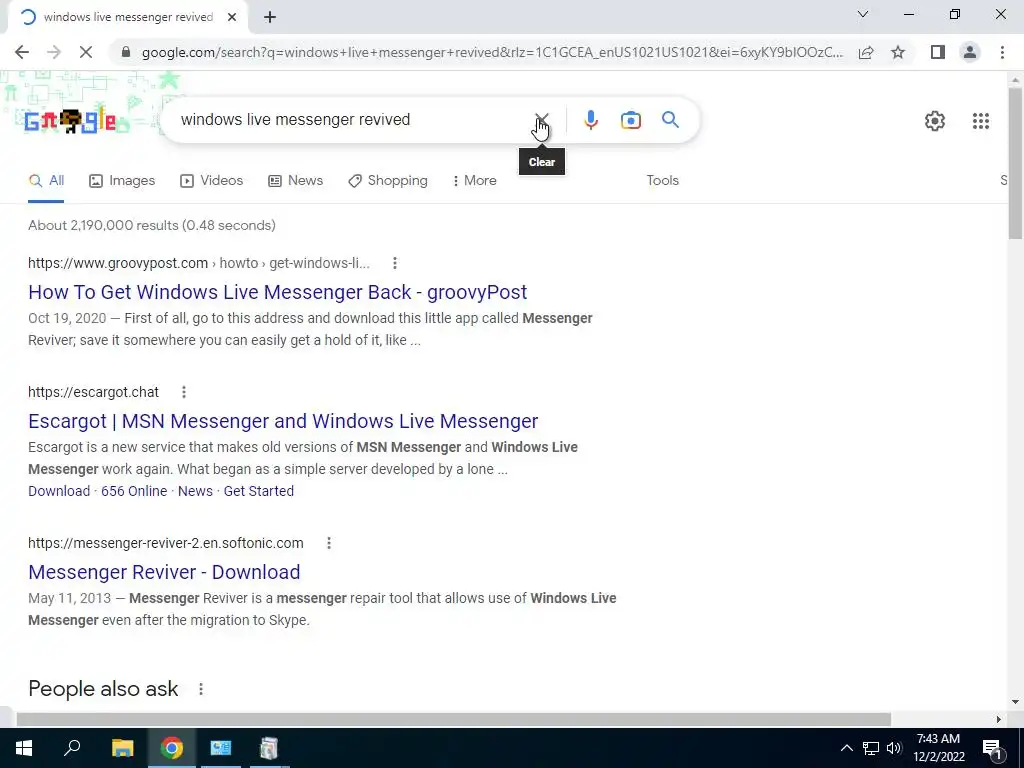Viewport: 1024px width, 768px height.
Task: Follow the escargot Download sitelink
Action: pyautogui.click(x=59, y=491)
